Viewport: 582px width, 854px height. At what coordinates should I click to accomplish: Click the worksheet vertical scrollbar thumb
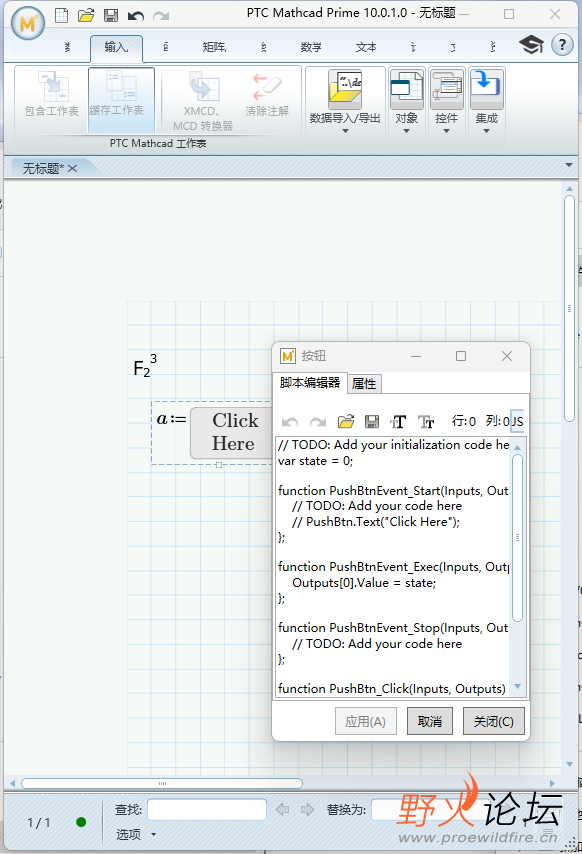click(x=569, y=309)
